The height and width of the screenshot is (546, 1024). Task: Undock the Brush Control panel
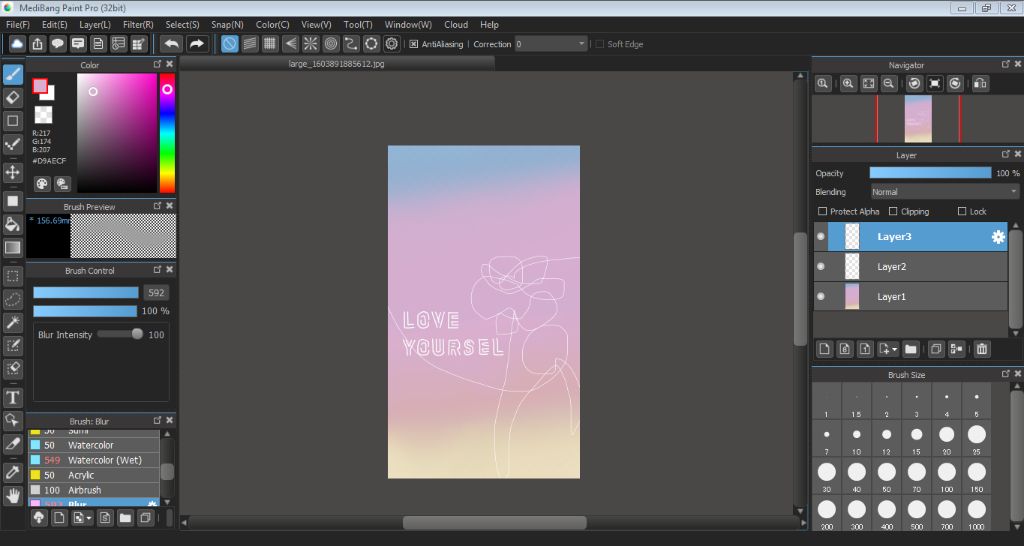coord(157,269)
